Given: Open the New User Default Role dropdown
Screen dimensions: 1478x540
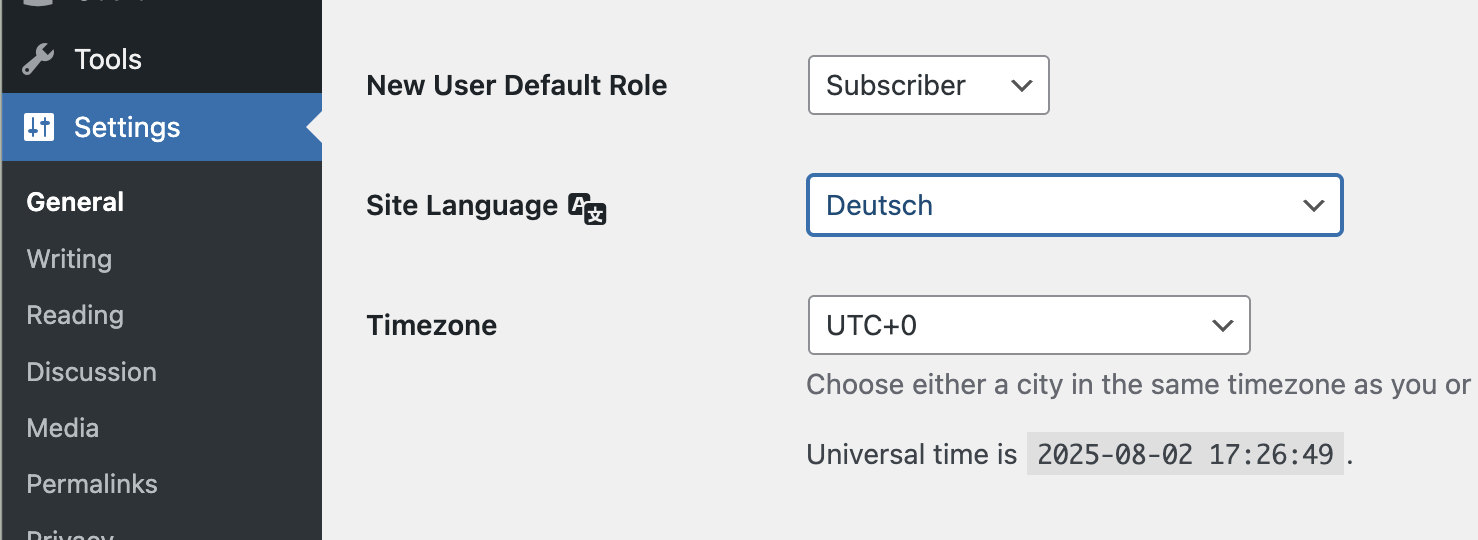Looking at the screenshot, I should pos(928,85).
